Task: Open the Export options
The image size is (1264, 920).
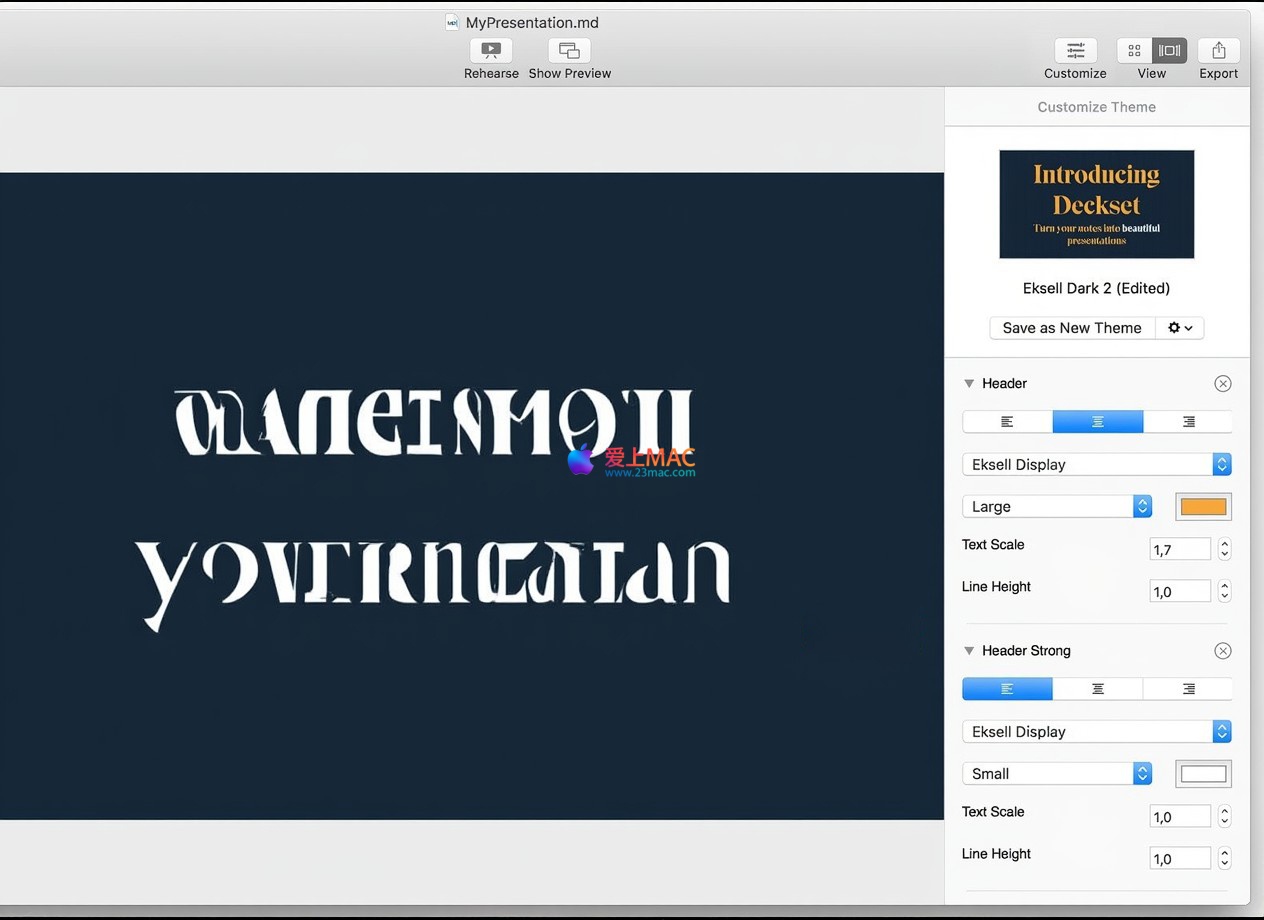Action: tap(1218, 51)
